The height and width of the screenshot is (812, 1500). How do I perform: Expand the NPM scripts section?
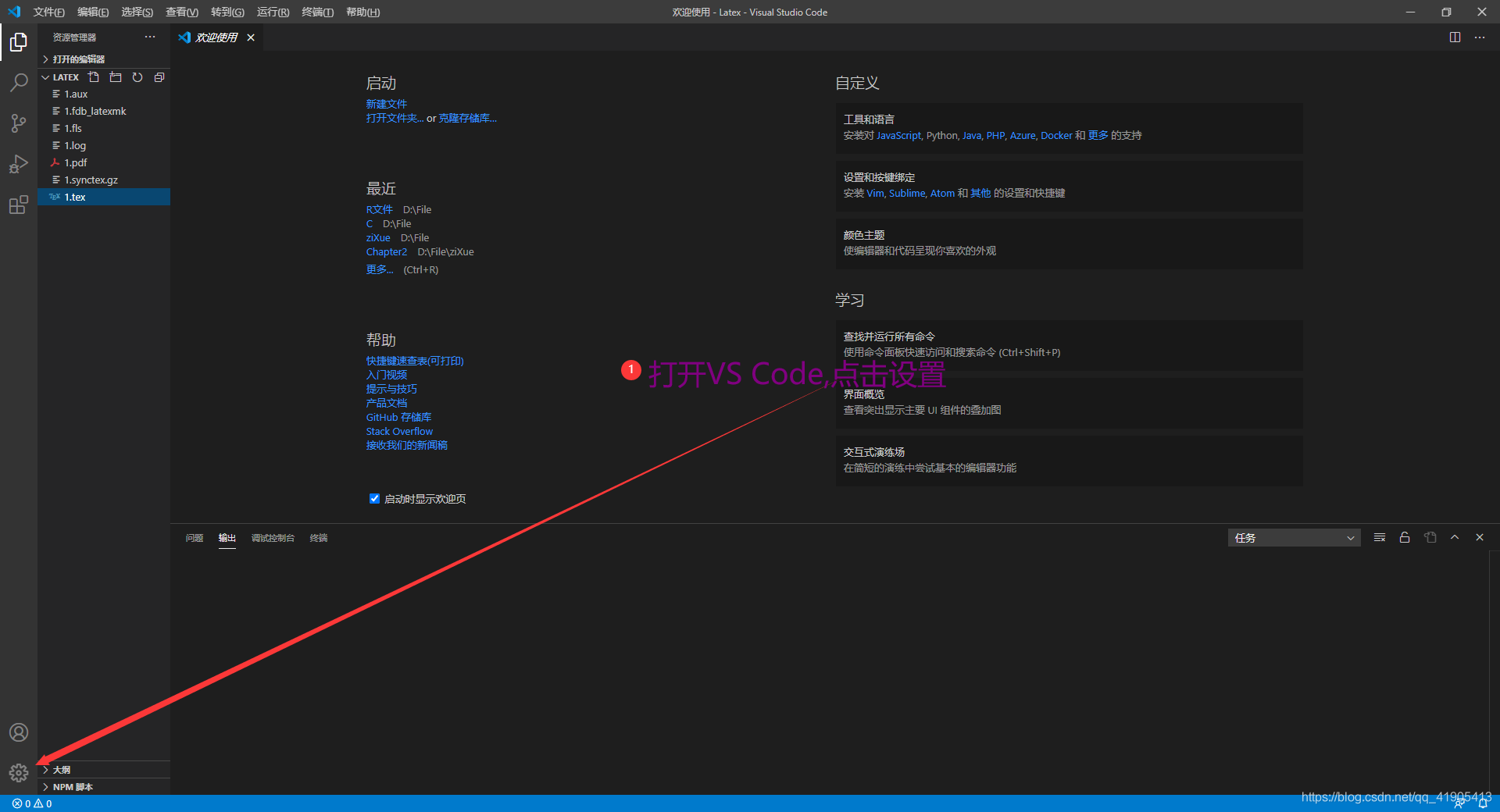click(104, 787)
